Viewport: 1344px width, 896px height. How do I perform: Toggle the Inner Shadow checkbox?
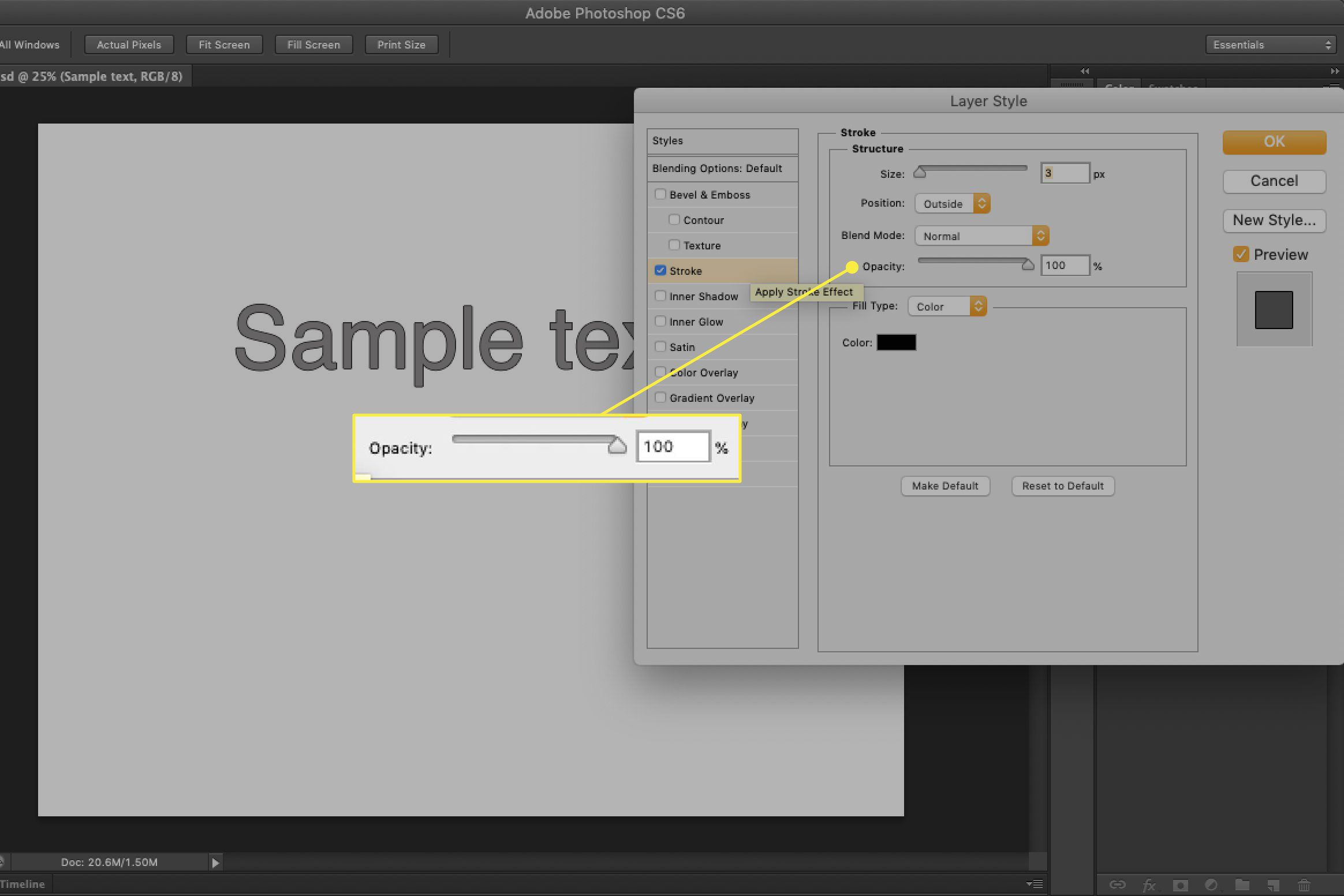659,296
